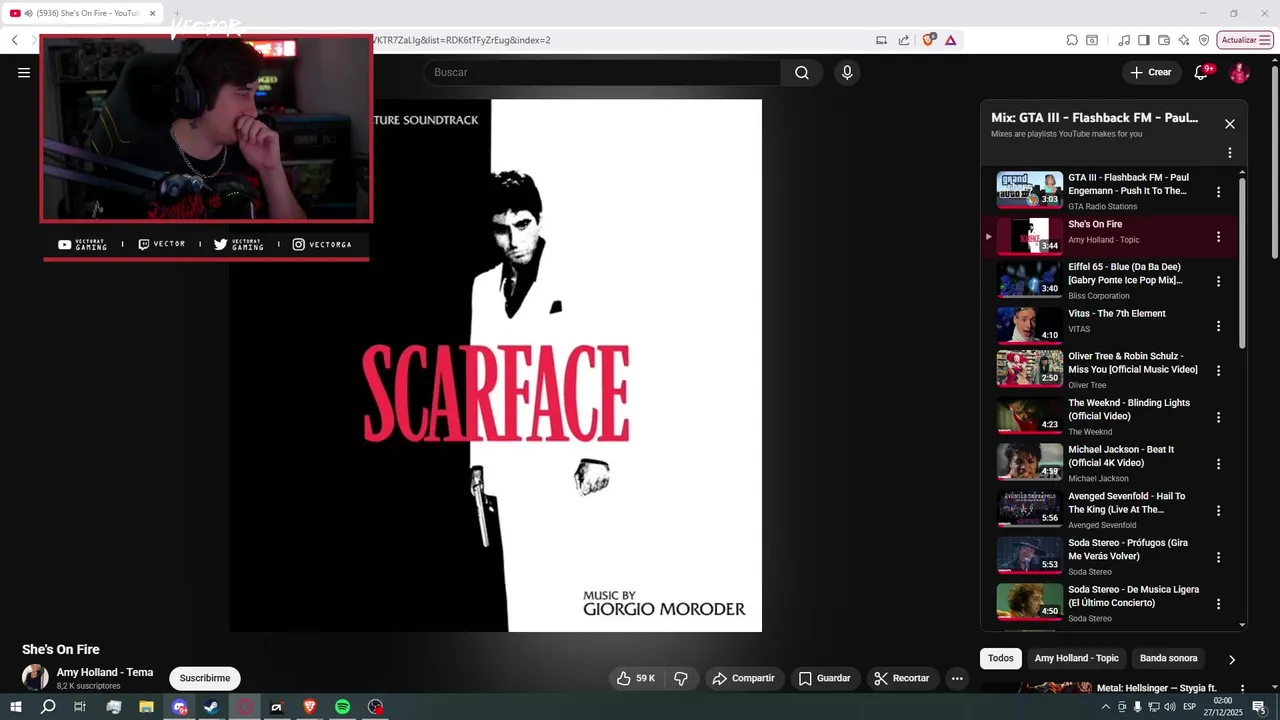Open Brave Rewards triangle icon

pos(950,40)
